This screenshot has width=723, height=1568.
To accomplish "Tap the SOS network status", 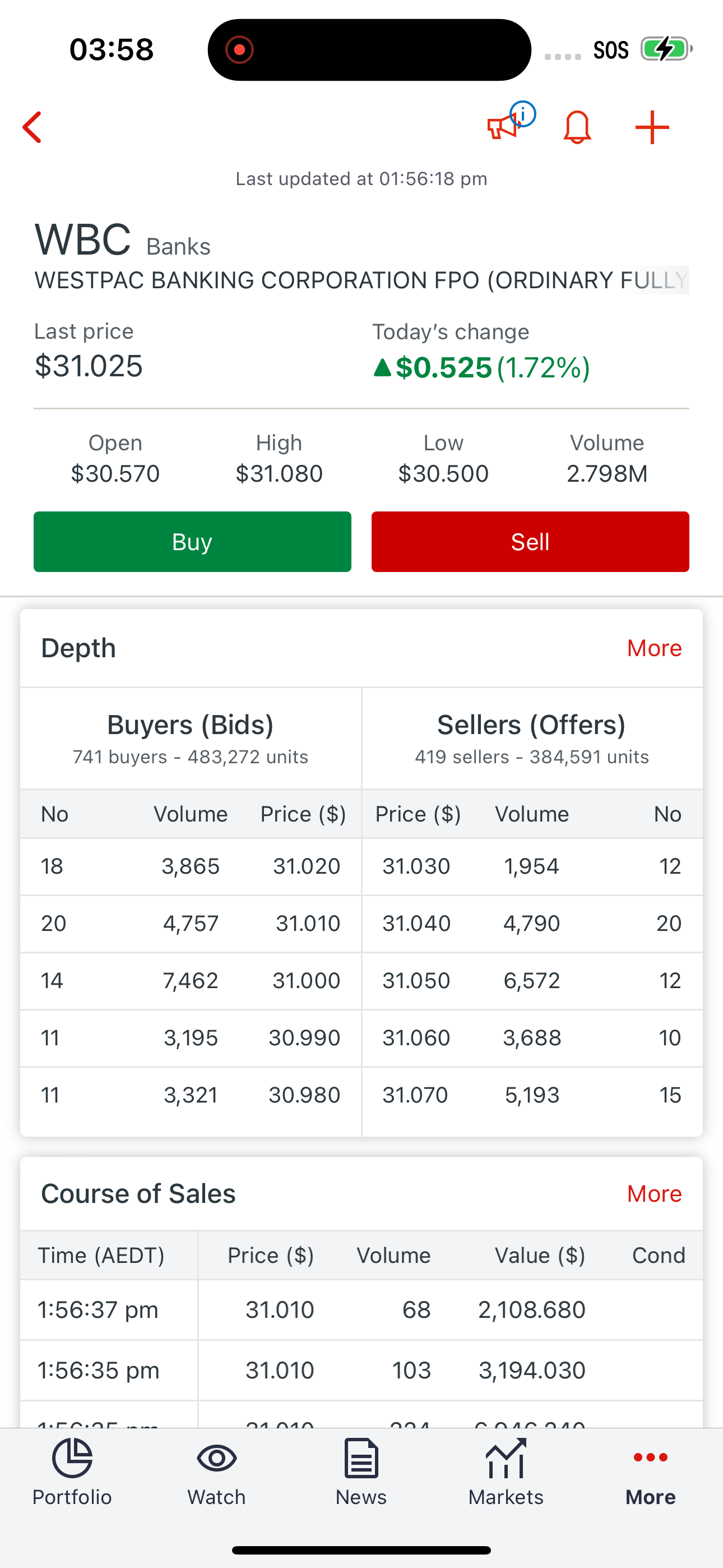I will pyautogui.click(x=610, y=50).
